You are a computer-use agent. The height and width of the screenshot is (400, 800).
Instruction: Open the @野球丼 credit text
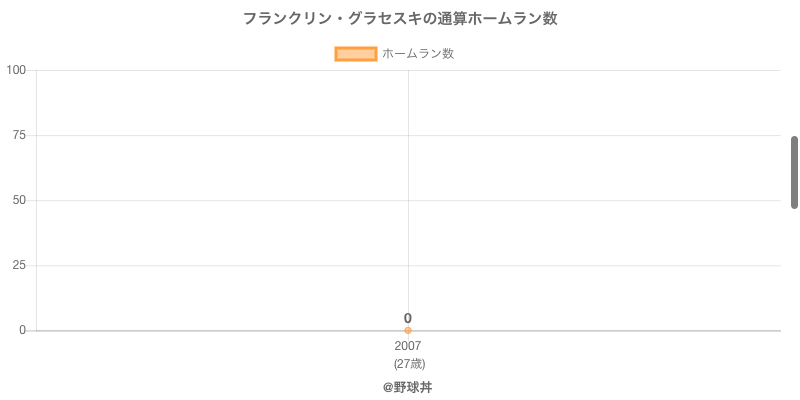[408, 387]
